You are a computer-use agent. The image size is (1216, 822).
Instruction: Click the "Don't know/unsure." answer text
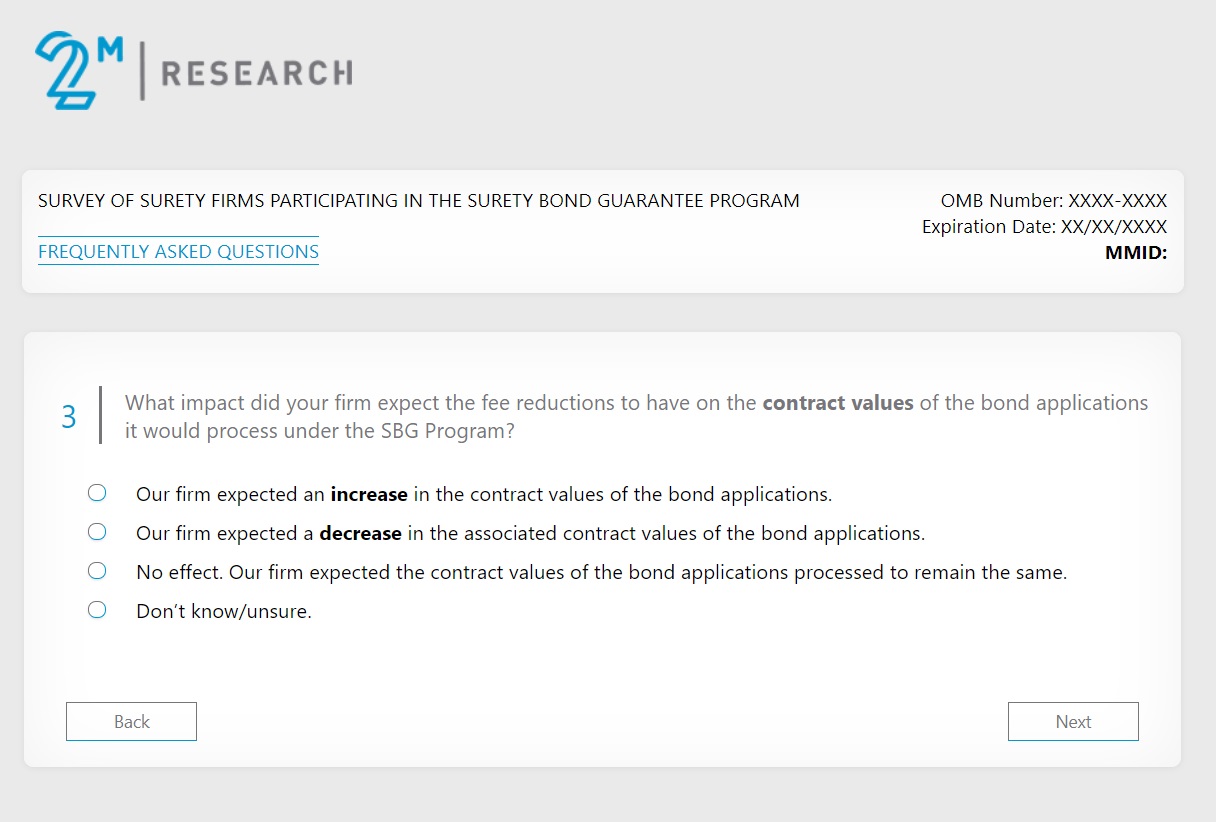[x=224, y=612]
